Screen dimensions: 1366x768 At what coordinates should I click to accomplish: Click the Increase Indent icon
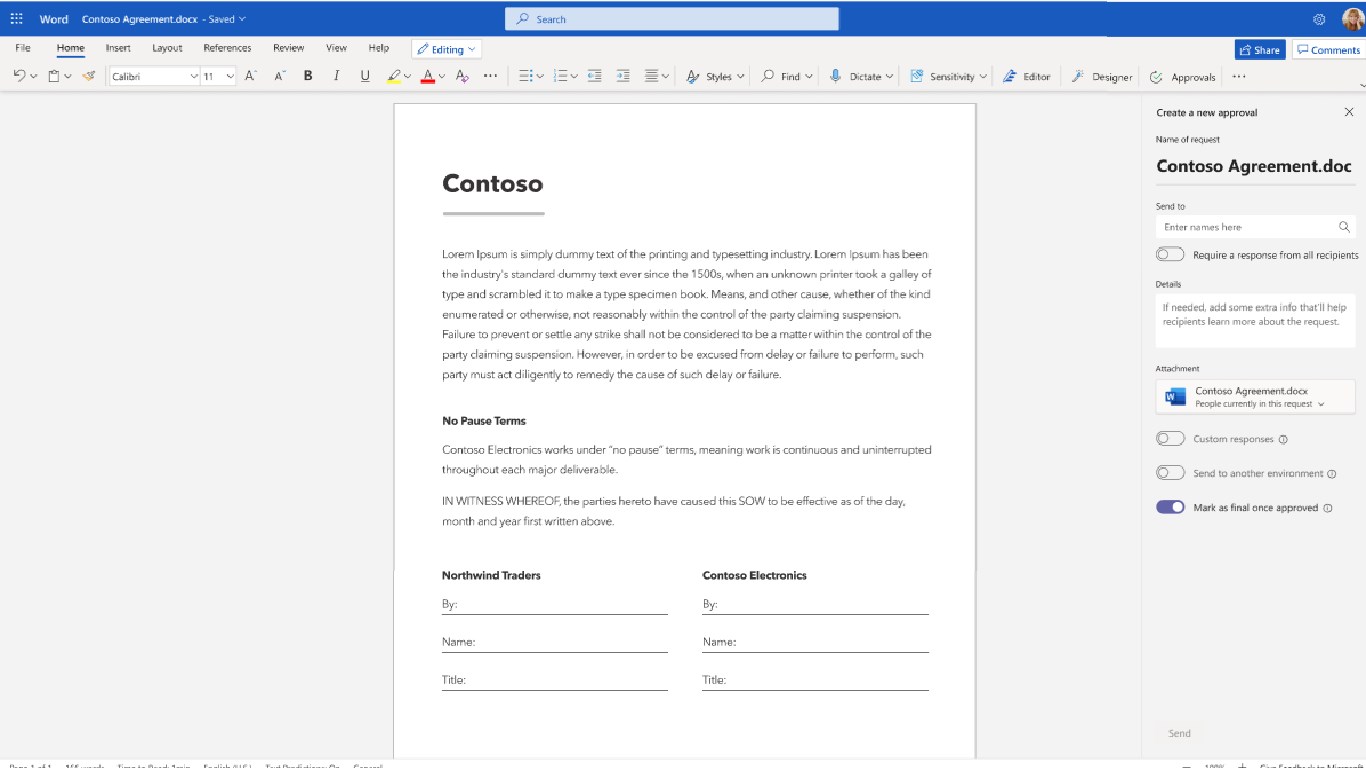tap(623, 76)
